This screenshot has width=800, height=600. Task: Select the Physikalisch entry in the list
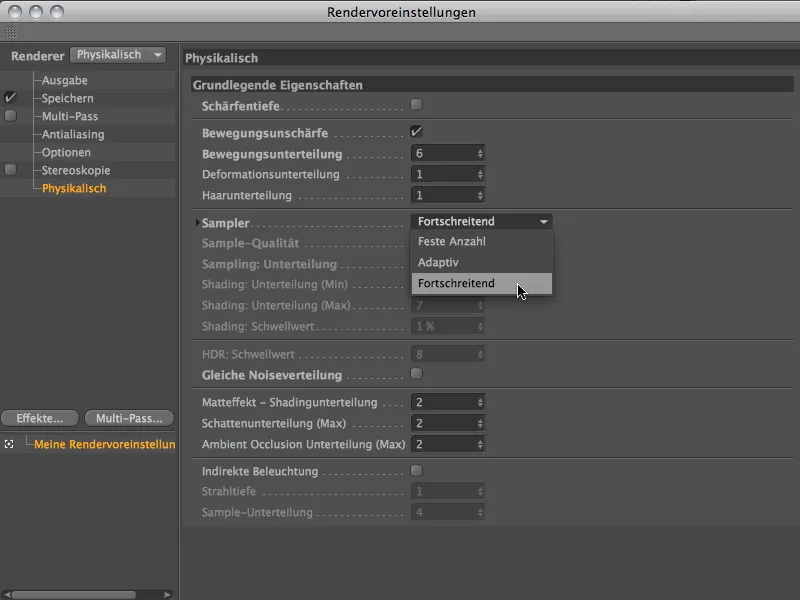click(x=74, y=188)
